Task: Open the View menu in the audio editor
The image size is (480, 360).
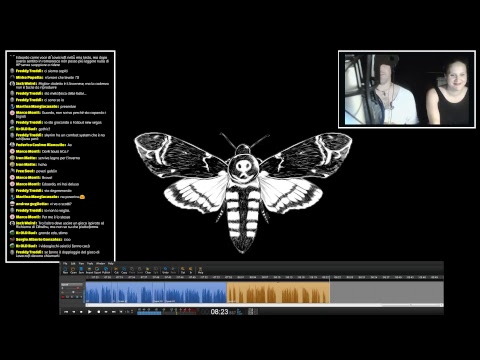Action: [81, 263]
